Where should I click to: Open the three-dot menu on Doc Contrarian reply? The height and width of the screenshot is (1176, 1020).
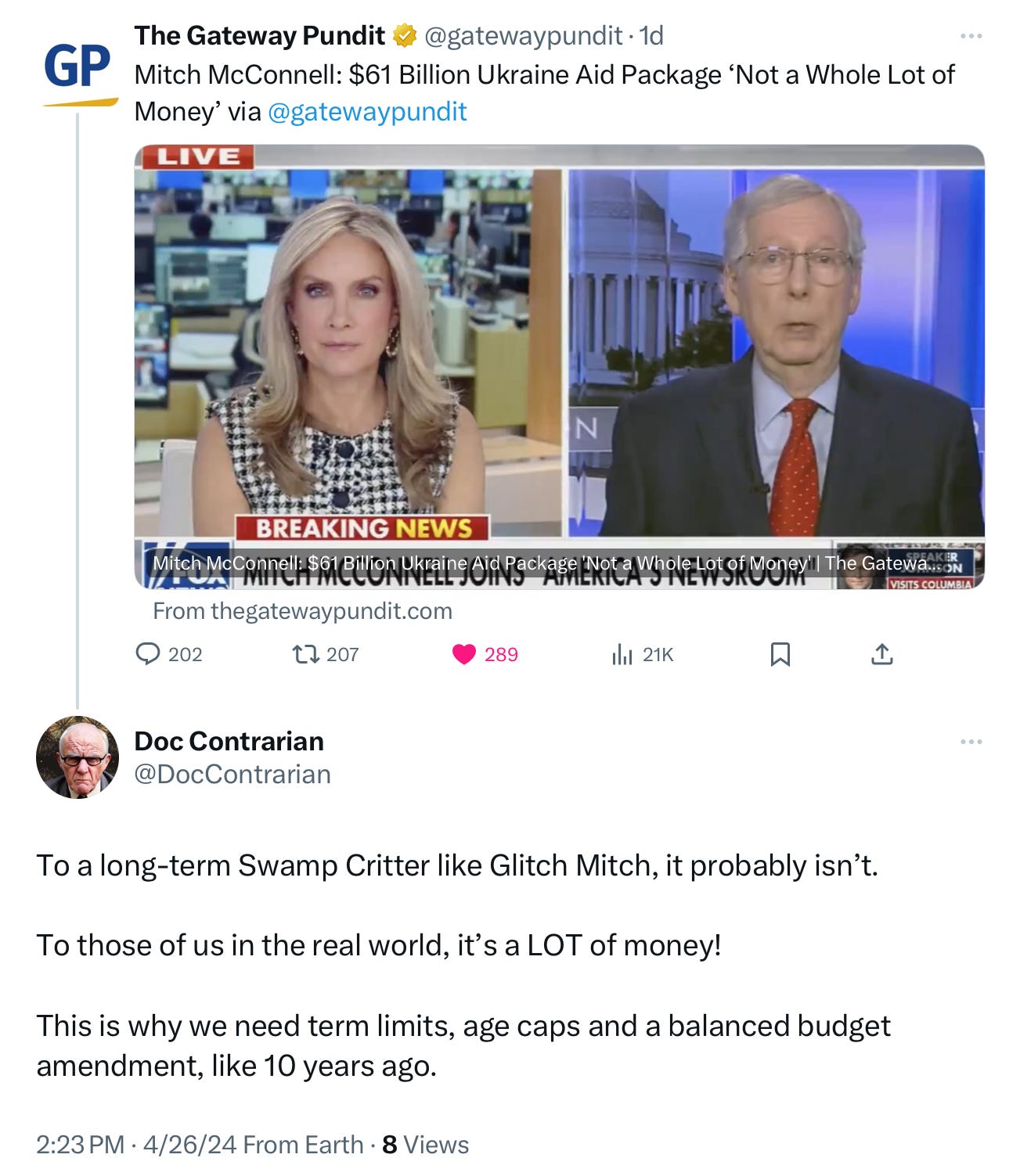point(971,741)
